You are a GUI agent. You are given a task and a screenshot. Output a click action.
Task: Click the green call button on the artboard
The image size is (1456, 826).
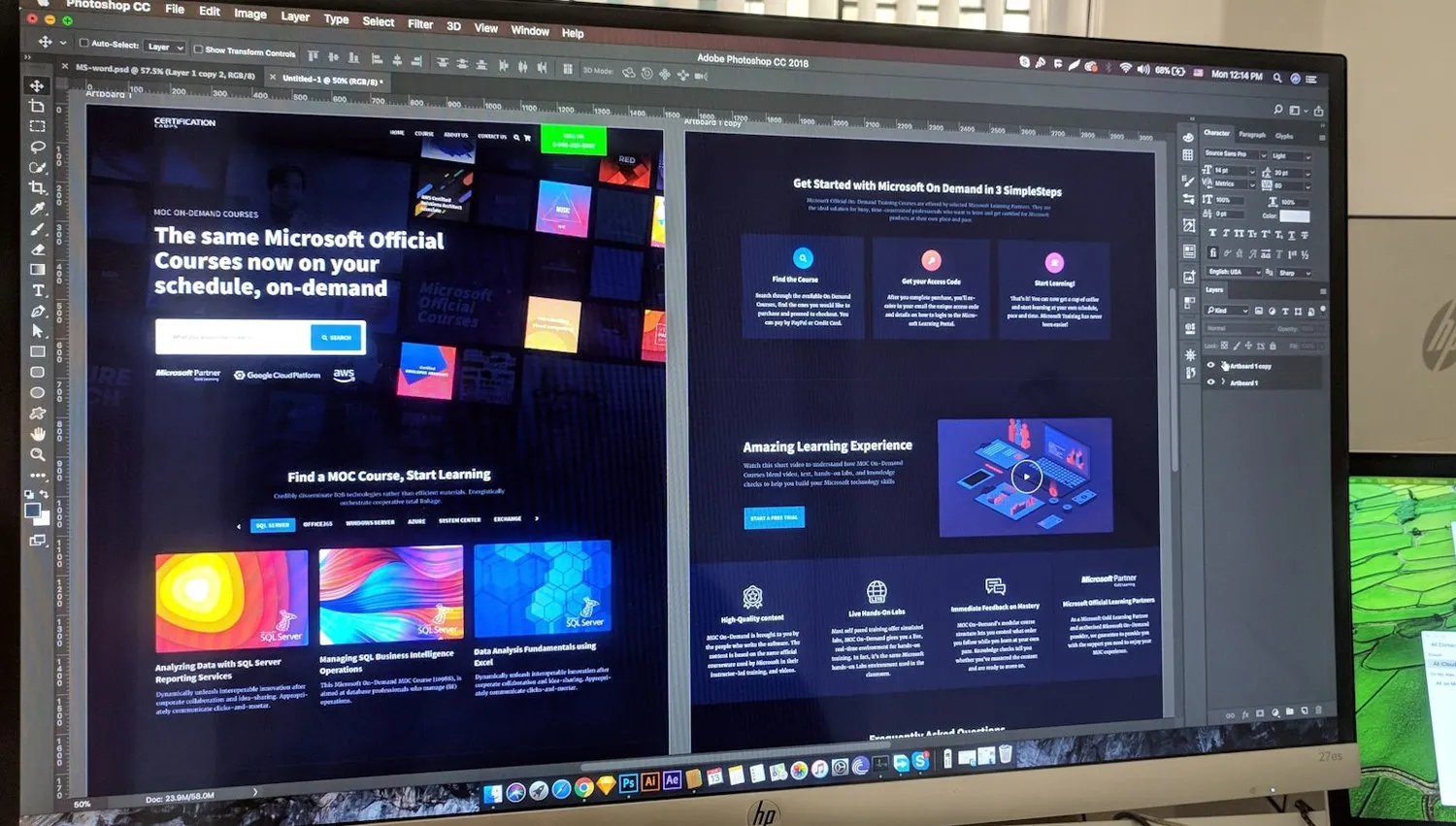[x=573, y=141]
